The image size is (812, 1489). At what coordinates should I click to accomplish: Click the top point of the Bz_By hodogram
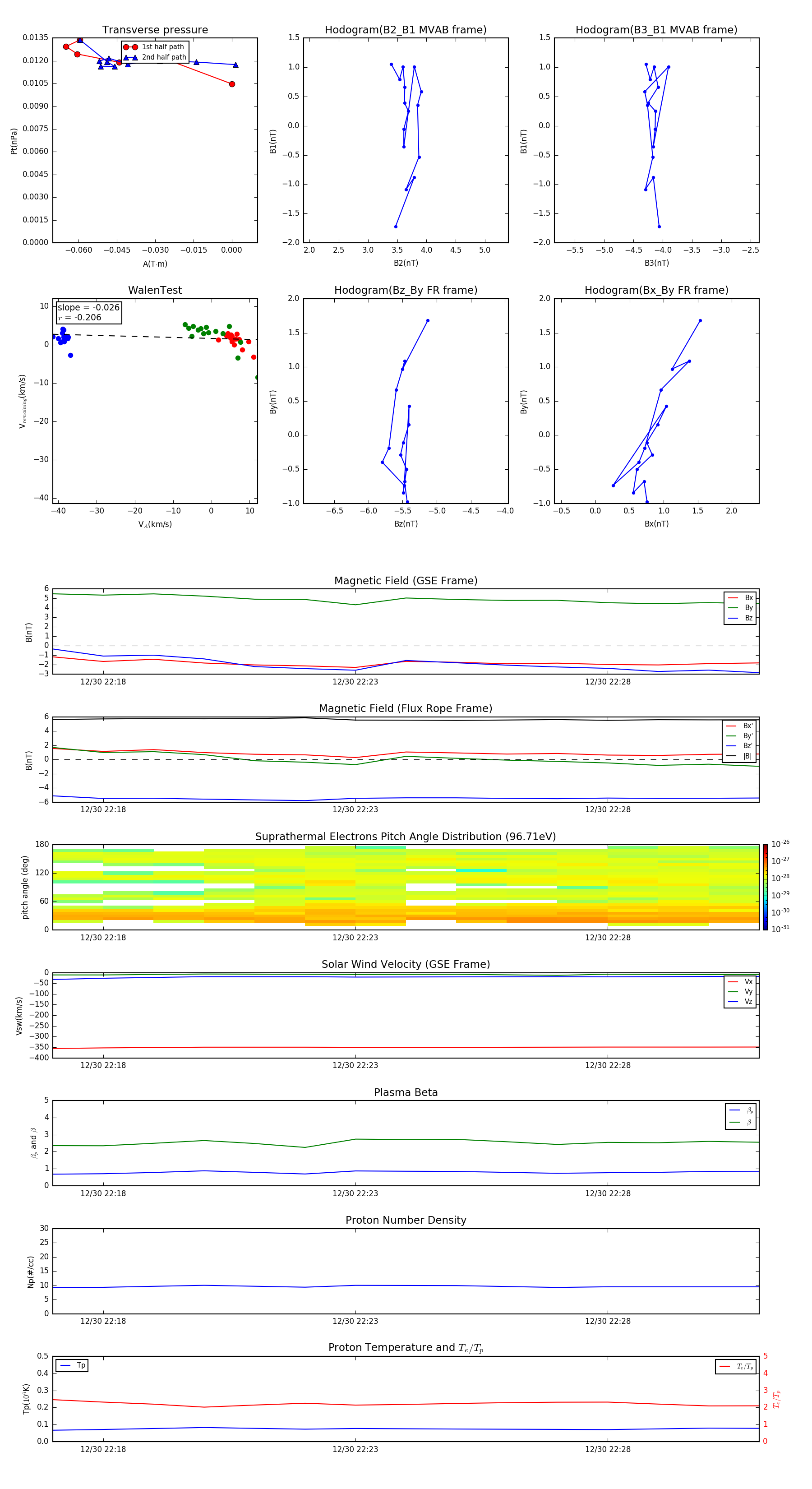coord(428,321)
